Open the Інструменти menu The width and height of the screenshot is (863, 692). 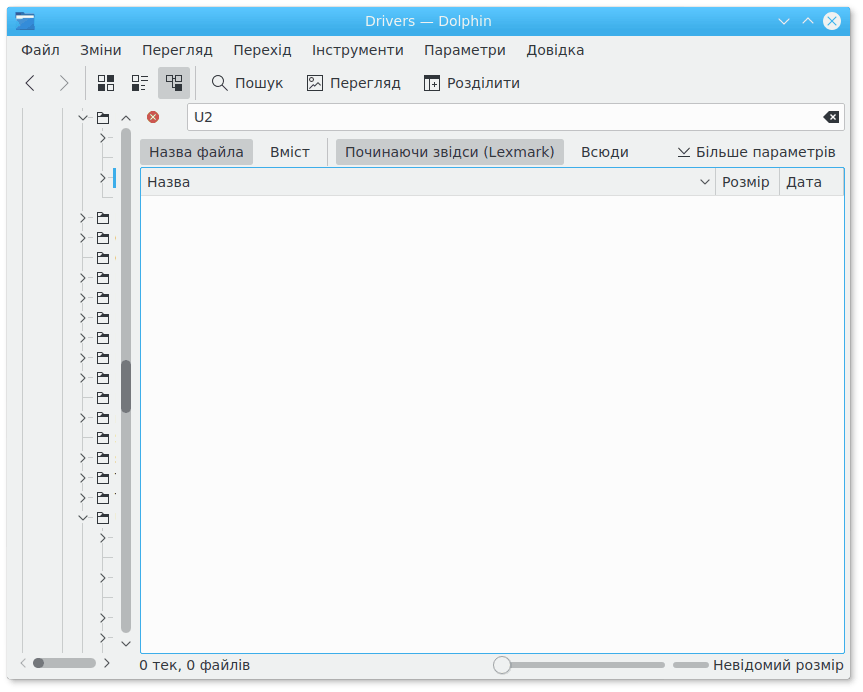coord(357,50)
